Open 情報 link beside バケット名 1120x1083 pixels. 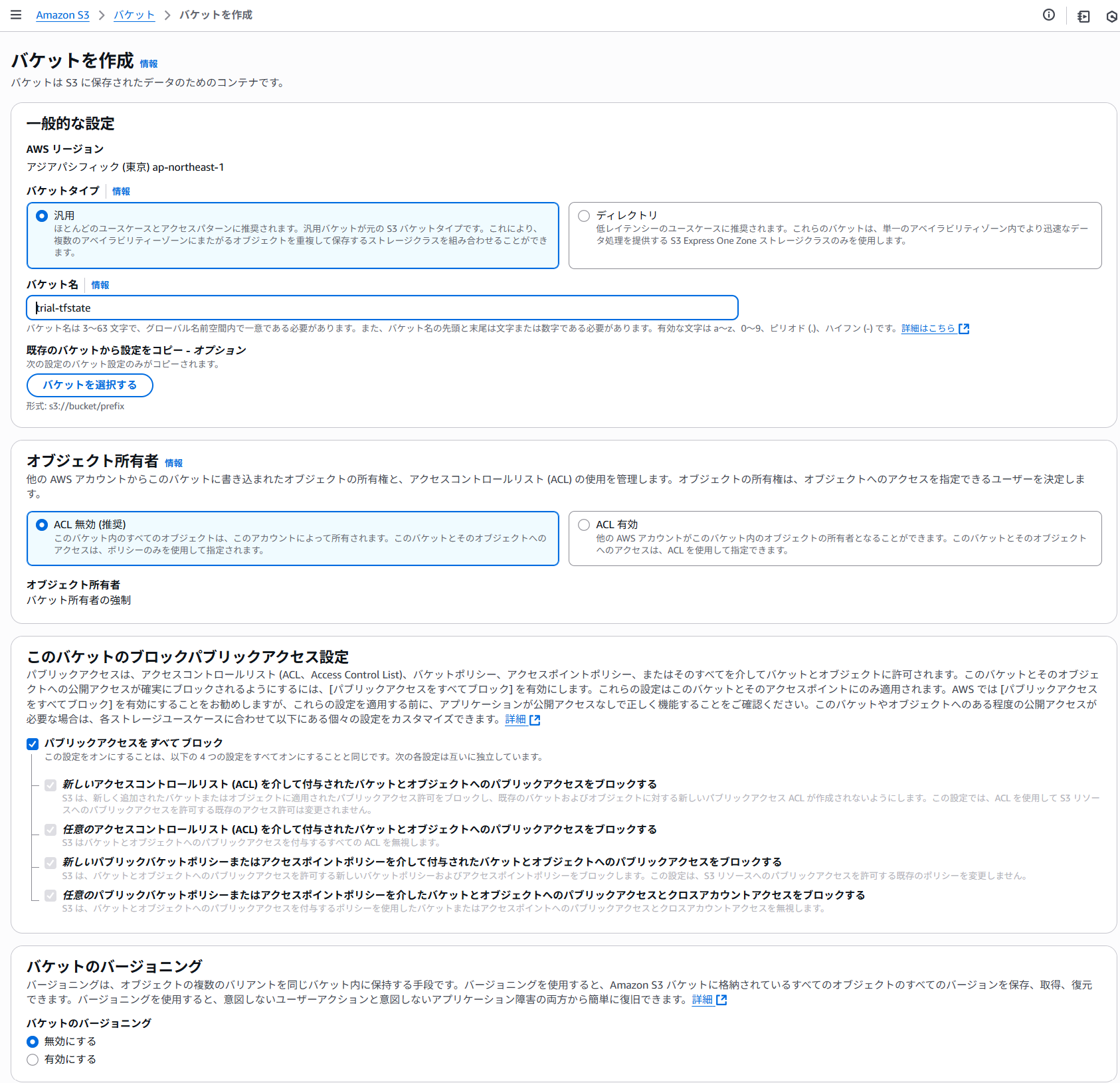pos(100,285)
